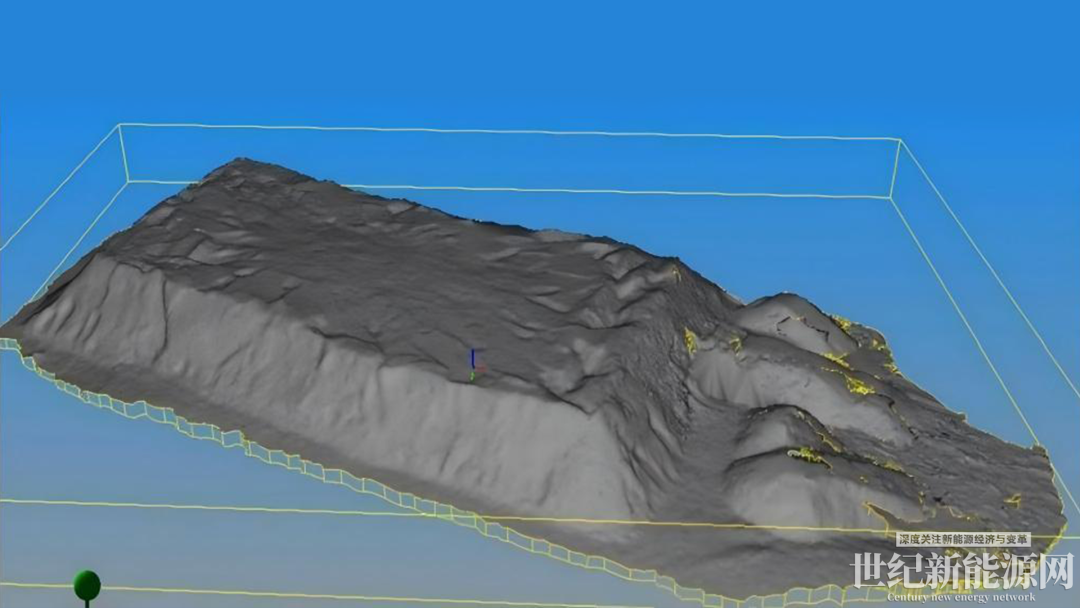The image size is (1080, 608).
Task: Select the green axis tip of the gizmo
Action: (x=471, y=377)
